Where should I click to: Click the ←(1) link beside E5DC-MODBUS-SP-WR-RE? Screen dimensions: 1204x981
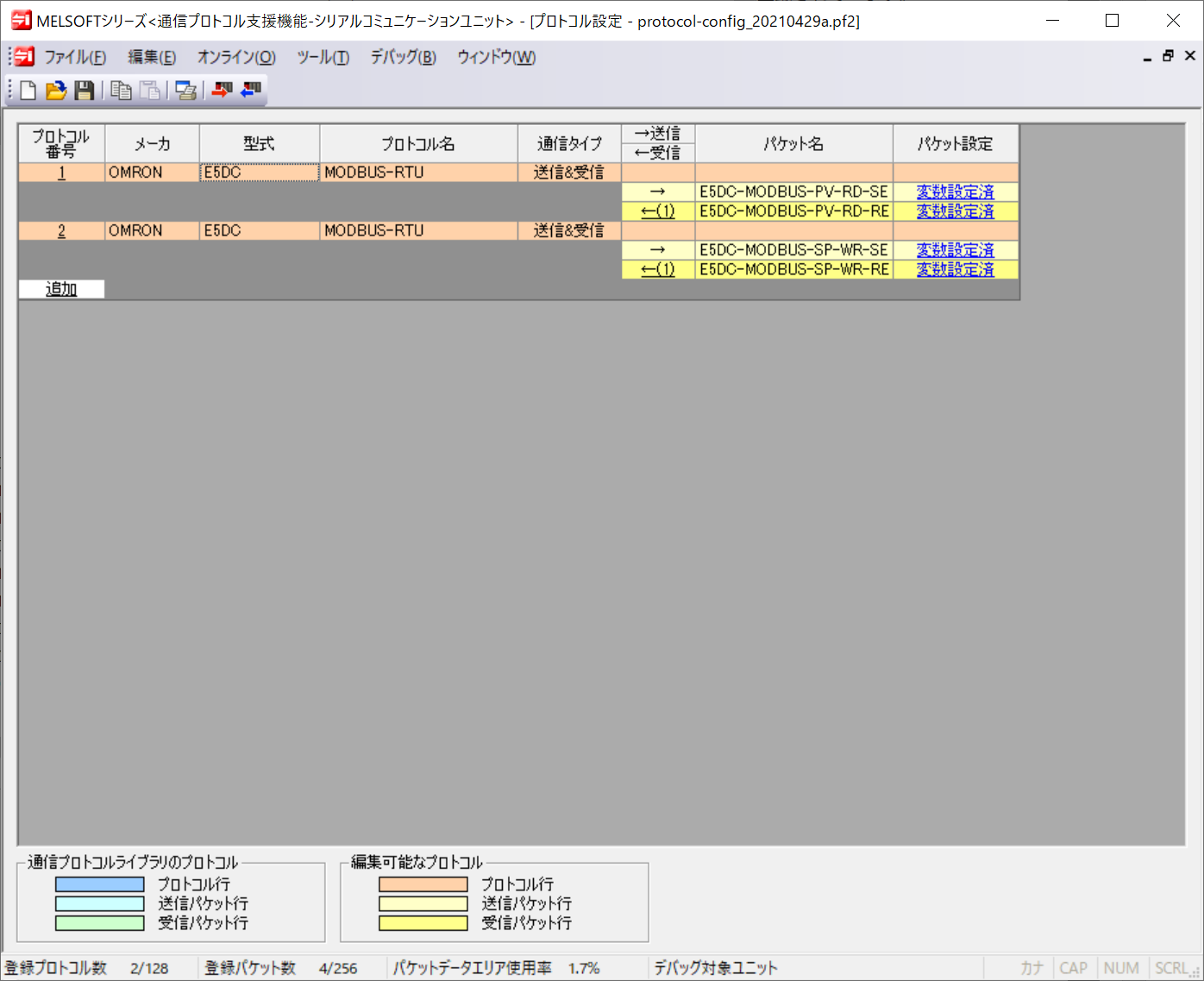coord(658,269)
